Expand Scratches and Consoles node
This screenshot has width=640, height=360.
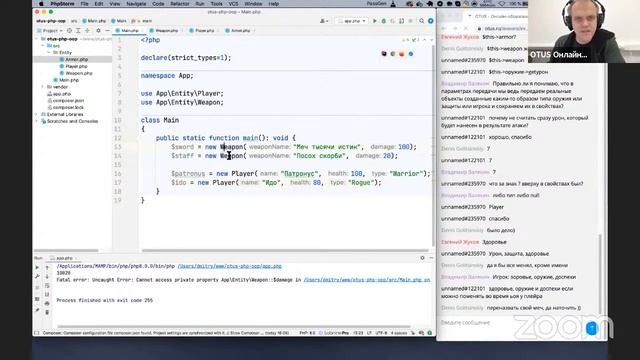coord(37,121)
